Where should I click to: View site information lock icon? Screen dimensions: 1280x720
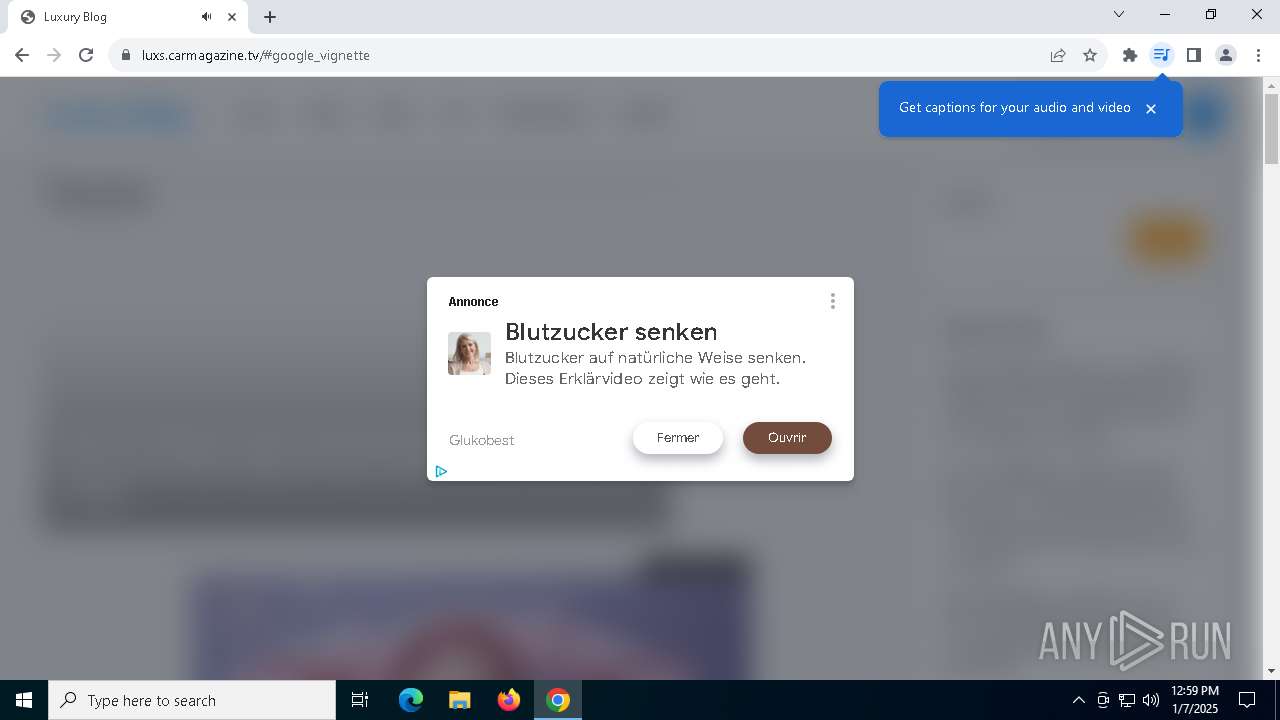(126, 55)
